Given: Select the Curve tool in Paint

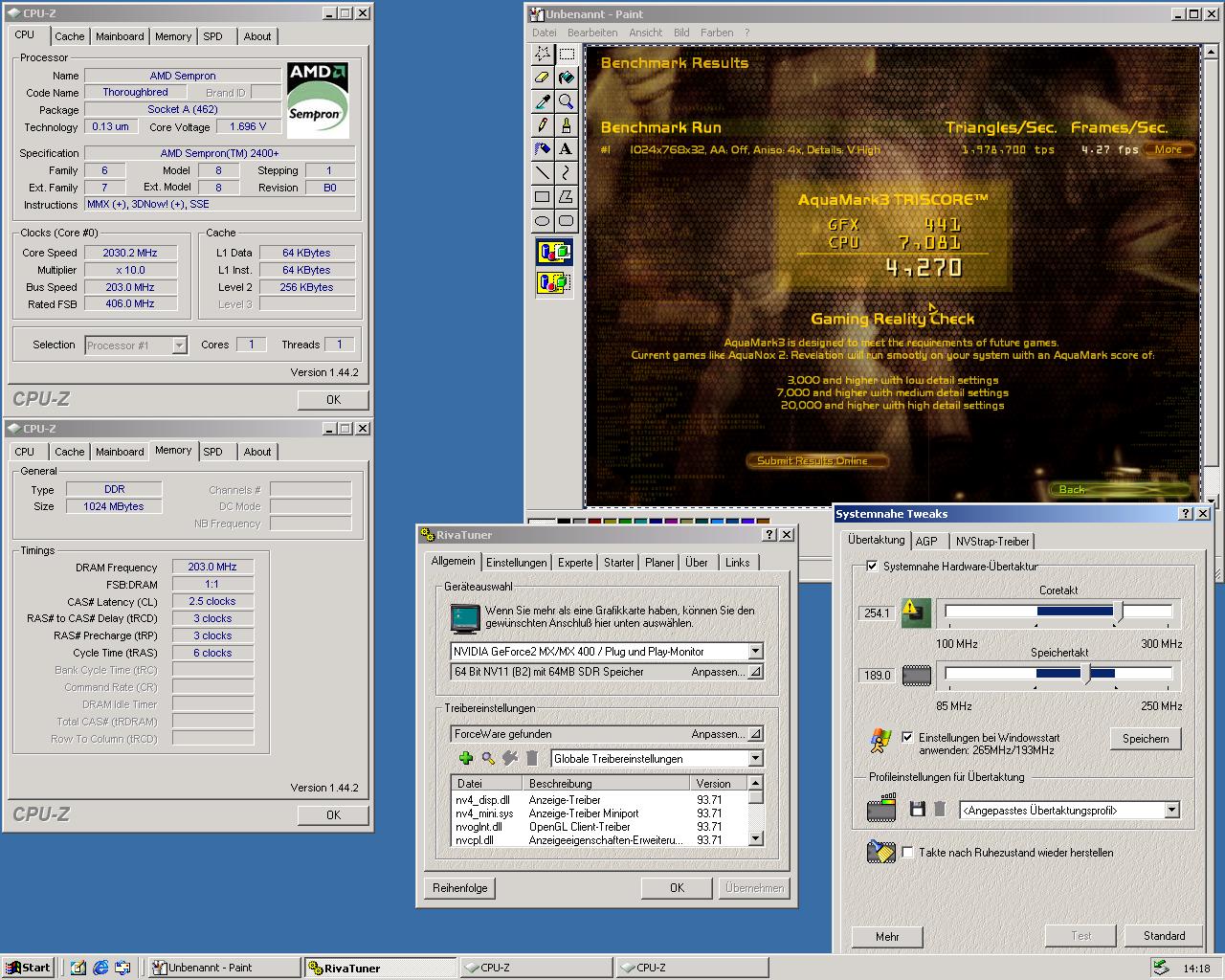Looking at the screenshot, I should click(x=567, y=173).
